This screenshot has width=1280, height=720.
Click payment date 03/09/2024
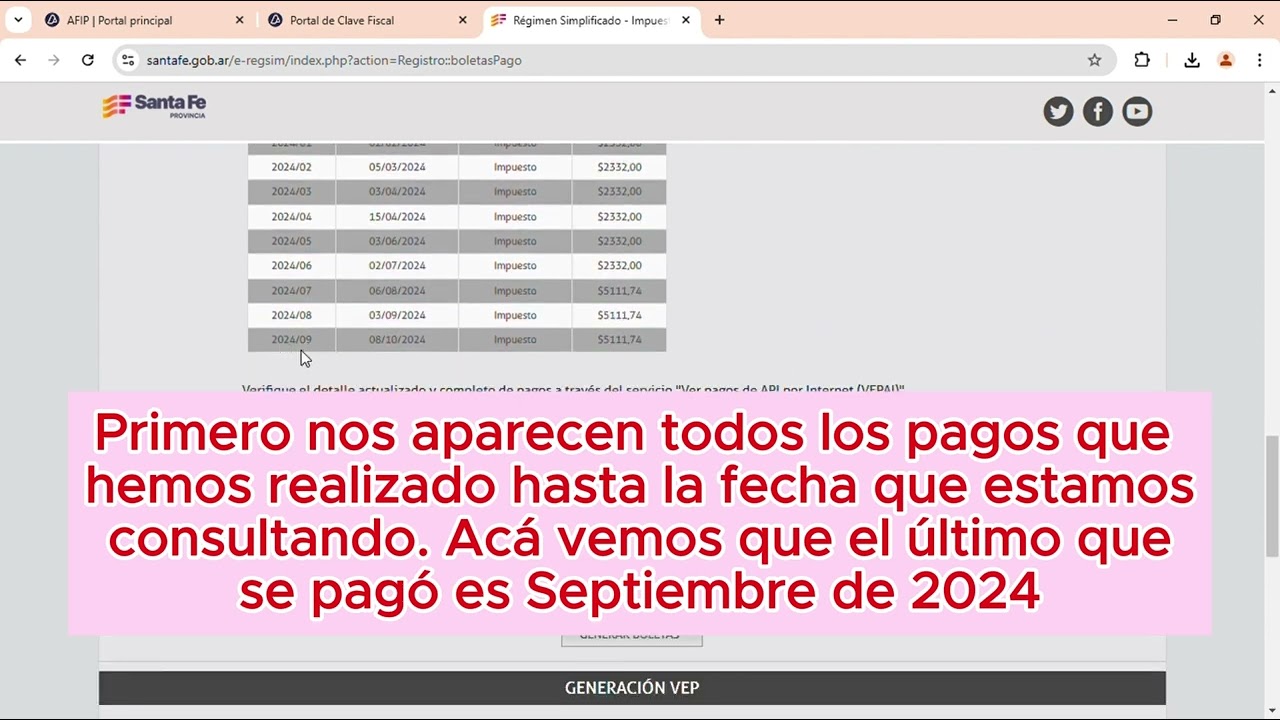click(x=397, y=315)
